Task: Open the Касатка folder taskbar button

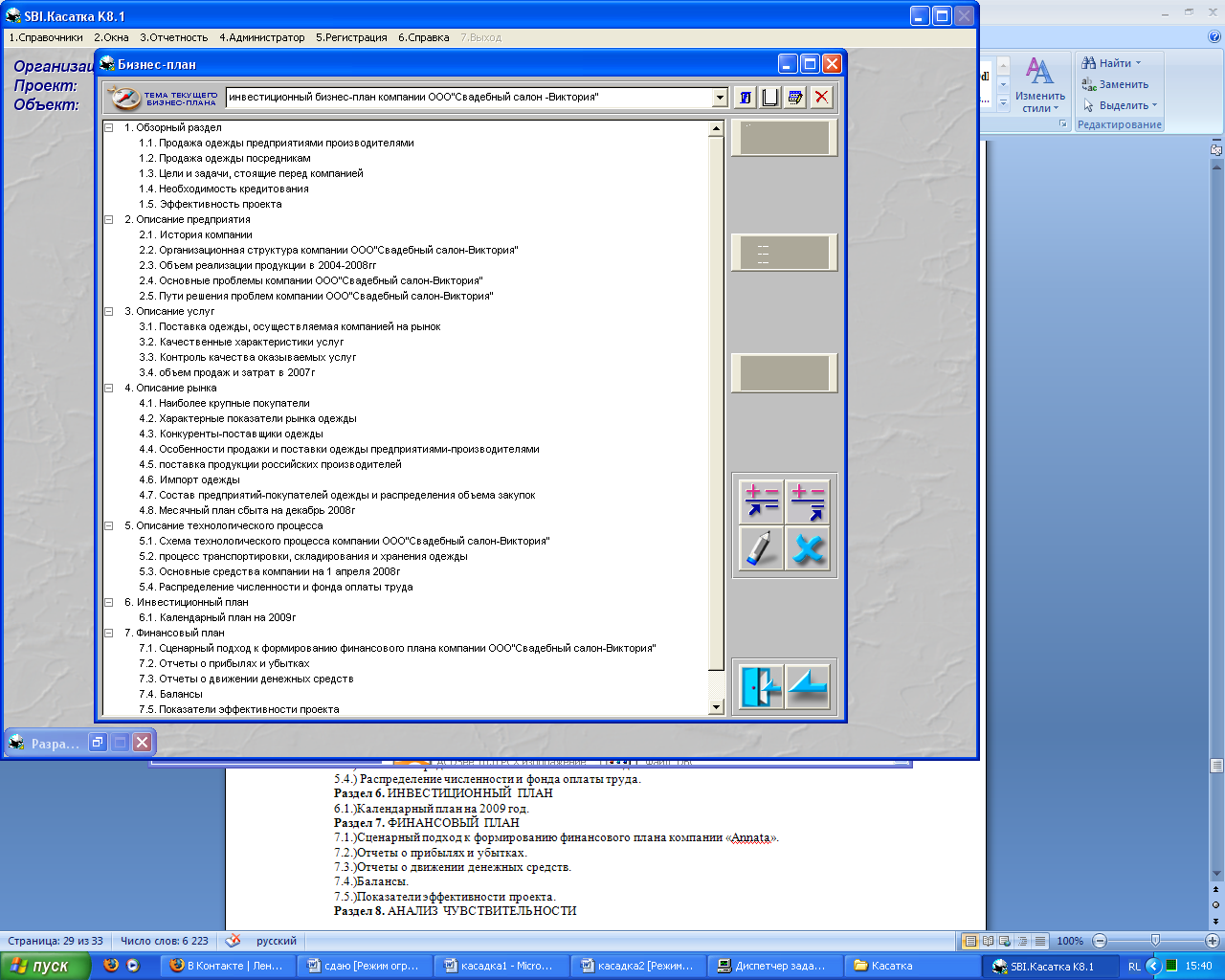Action: click(x=912, y=966)
